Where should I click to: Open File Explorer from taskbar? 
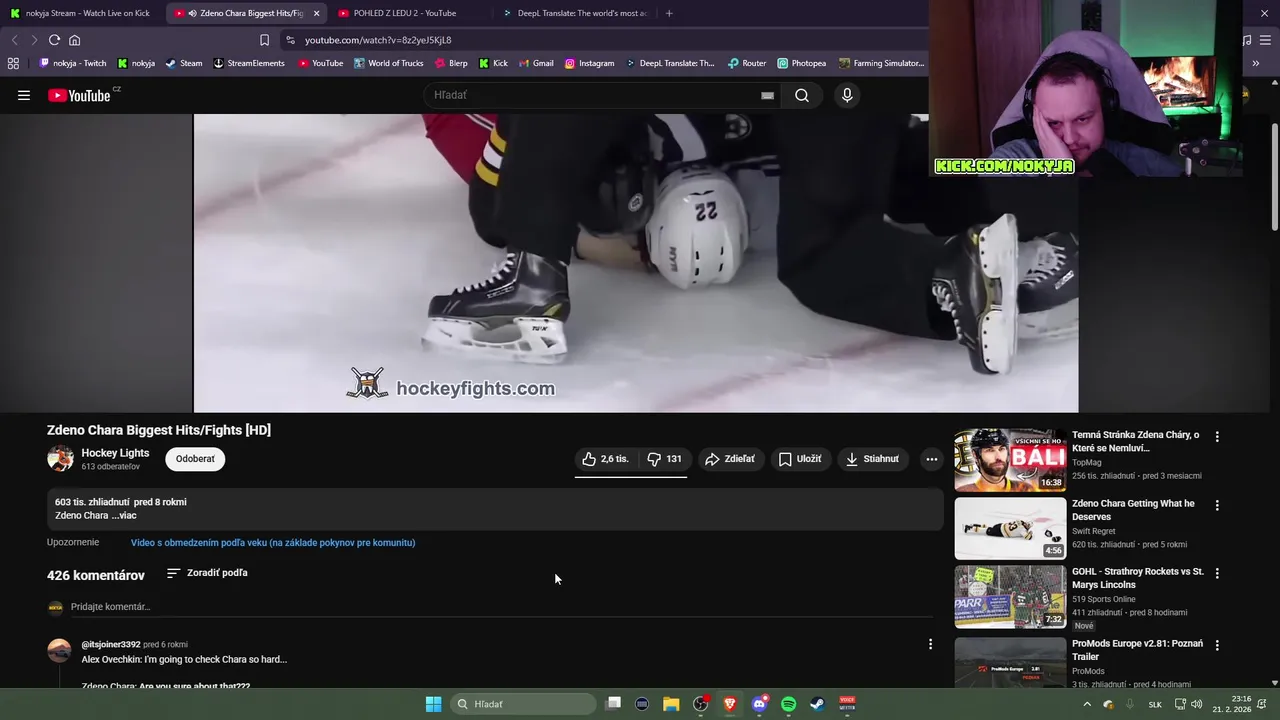click(x=671, y=704)
